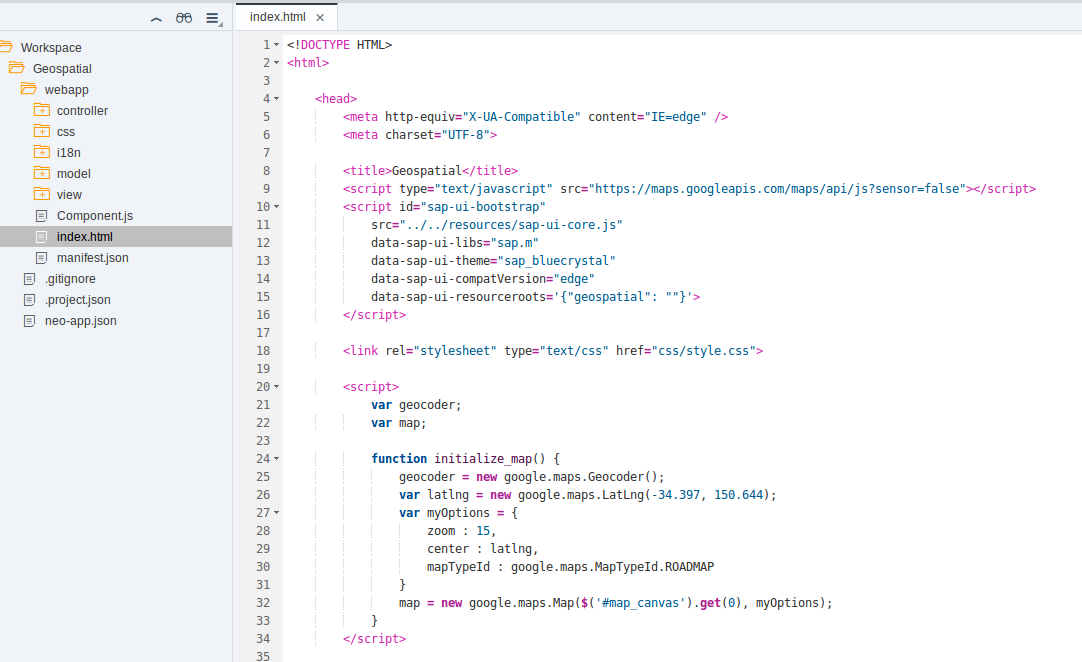This screenshot has height=662, width=1082.
Task: Fold initialize_map function at line 24
Action: pos(277,458)
